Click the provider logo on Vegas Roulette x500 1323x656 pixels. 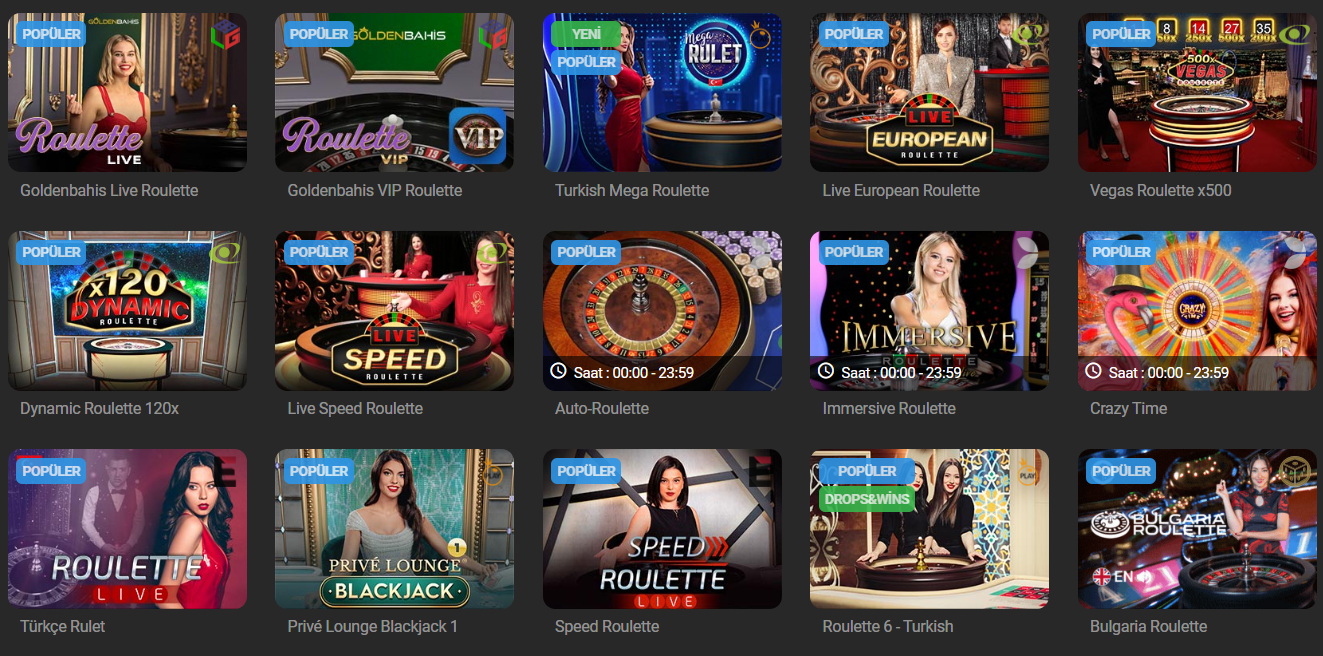pos(1296,34)
